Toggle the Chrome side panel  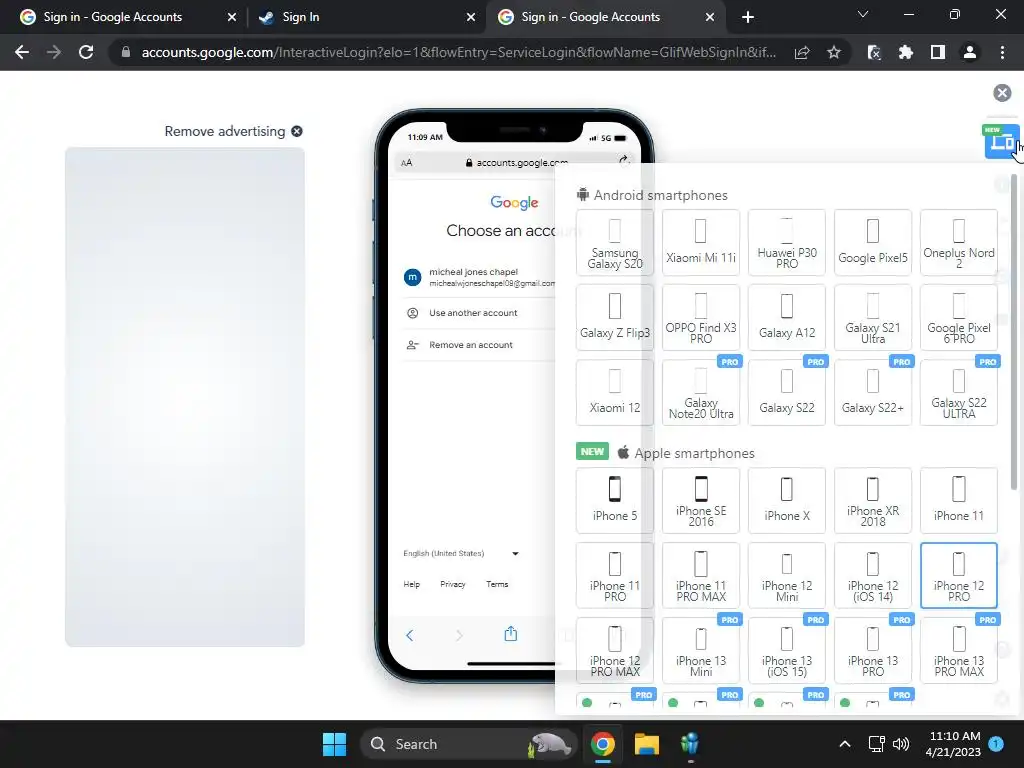(938, 52)
